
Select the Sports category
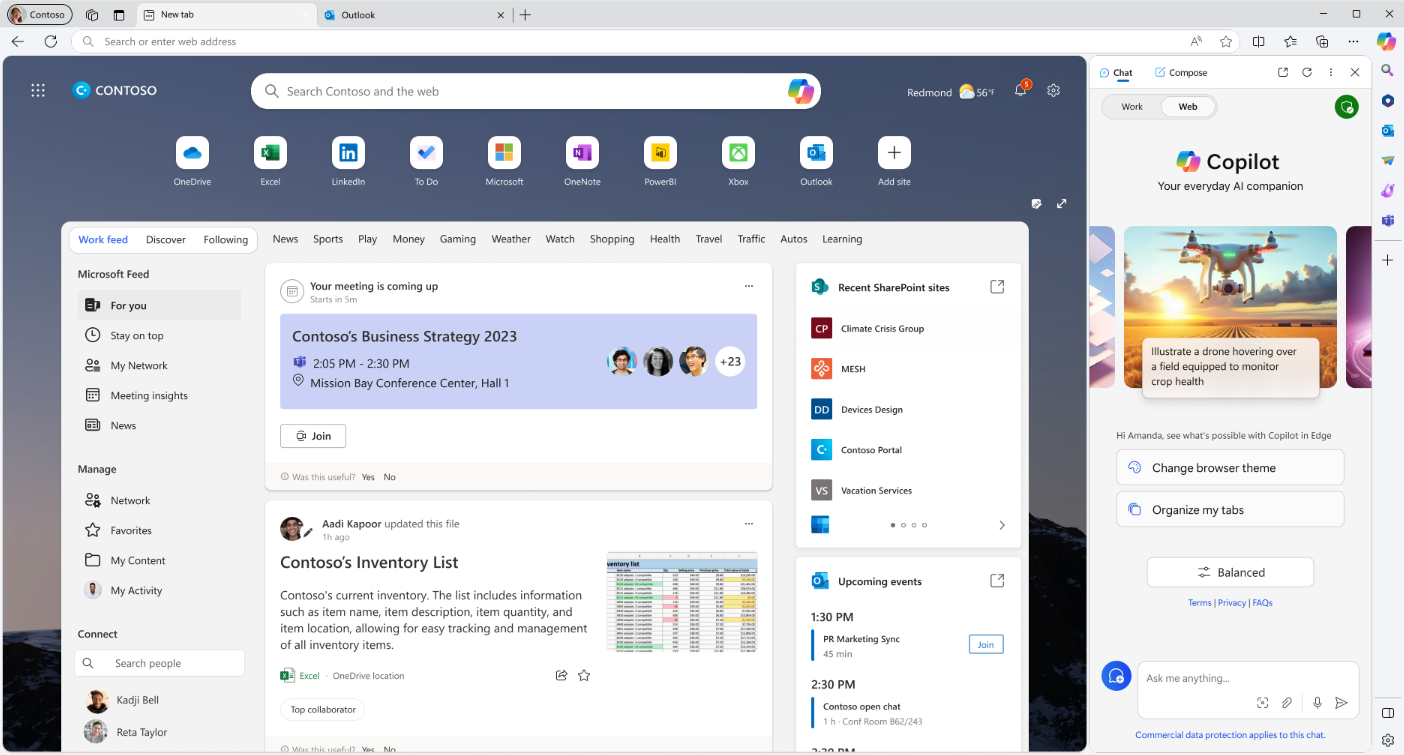[x=328, y=239]
